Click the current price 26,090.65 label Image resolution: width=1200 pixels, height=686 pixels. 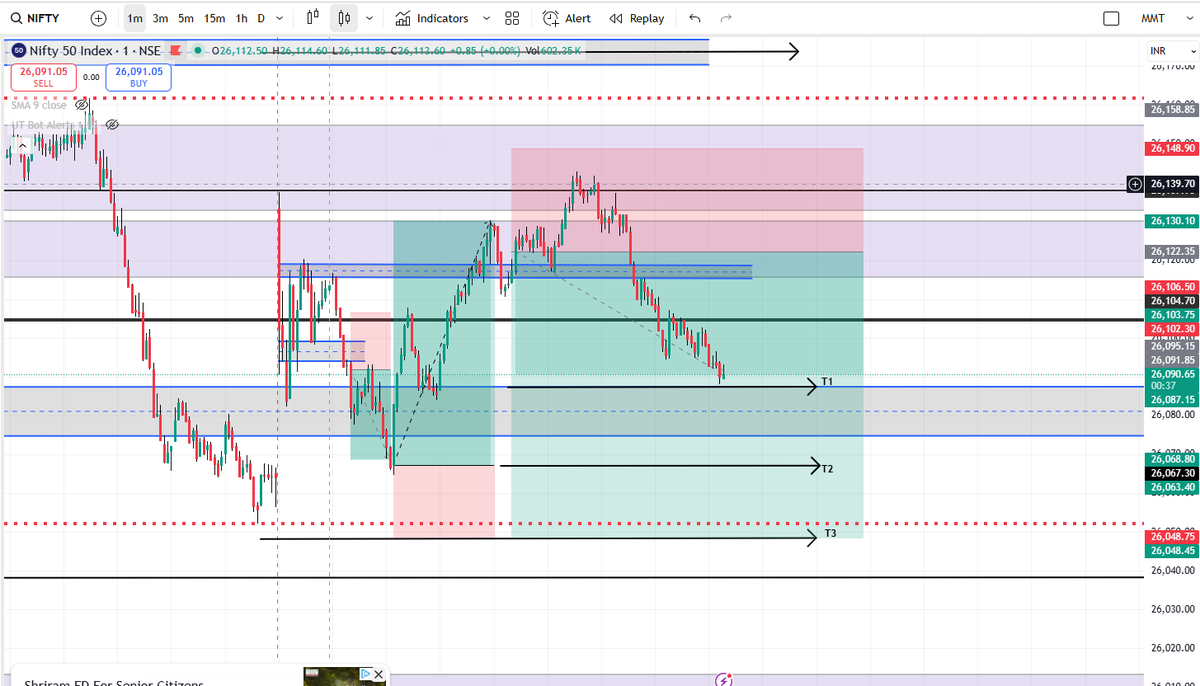1171,373
